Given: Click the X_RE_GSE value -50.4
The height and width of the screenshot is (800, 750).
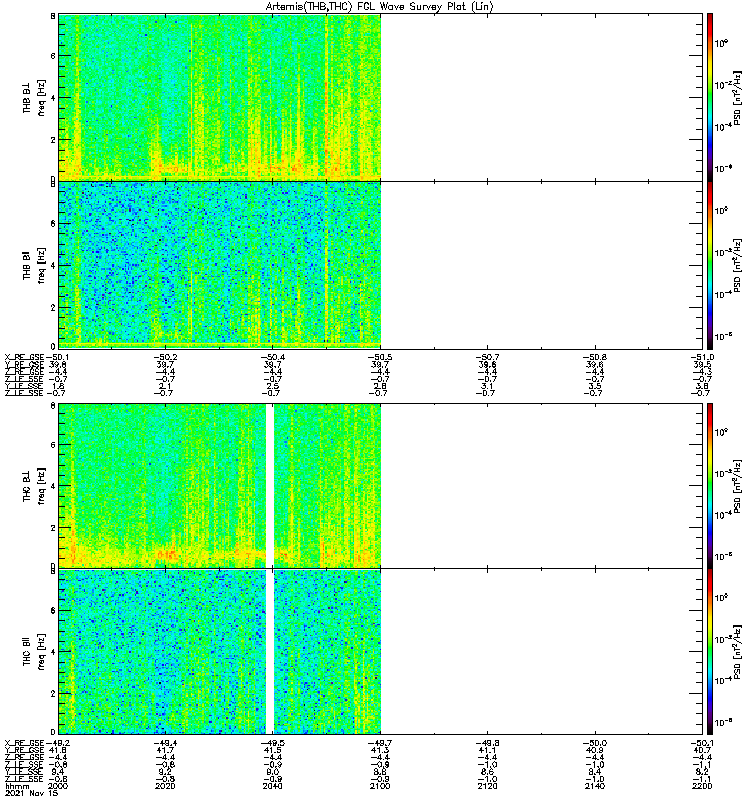Looking at the screenshot, I should [273, 357].
